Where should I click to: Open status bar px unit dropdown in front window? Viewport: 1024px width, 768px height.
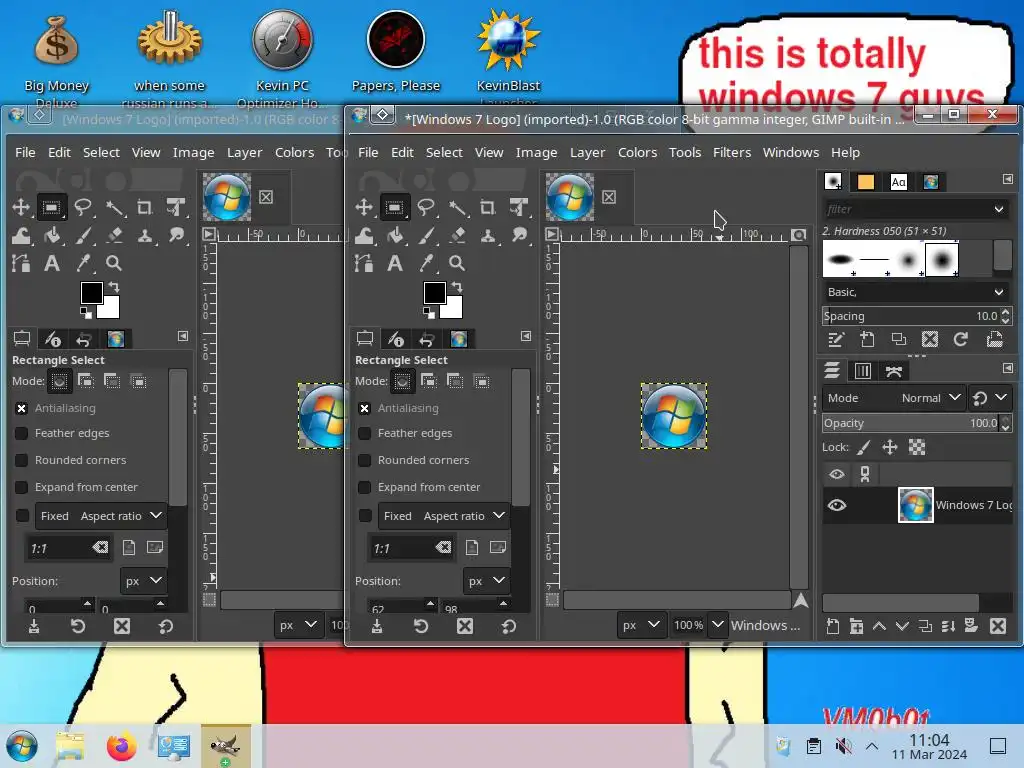[641, 625]
